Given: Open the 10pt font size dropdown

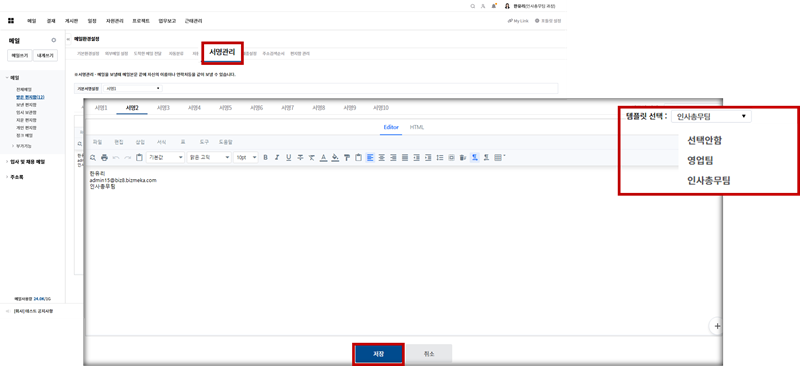Looking at the screenshot, I should (246, 158).
